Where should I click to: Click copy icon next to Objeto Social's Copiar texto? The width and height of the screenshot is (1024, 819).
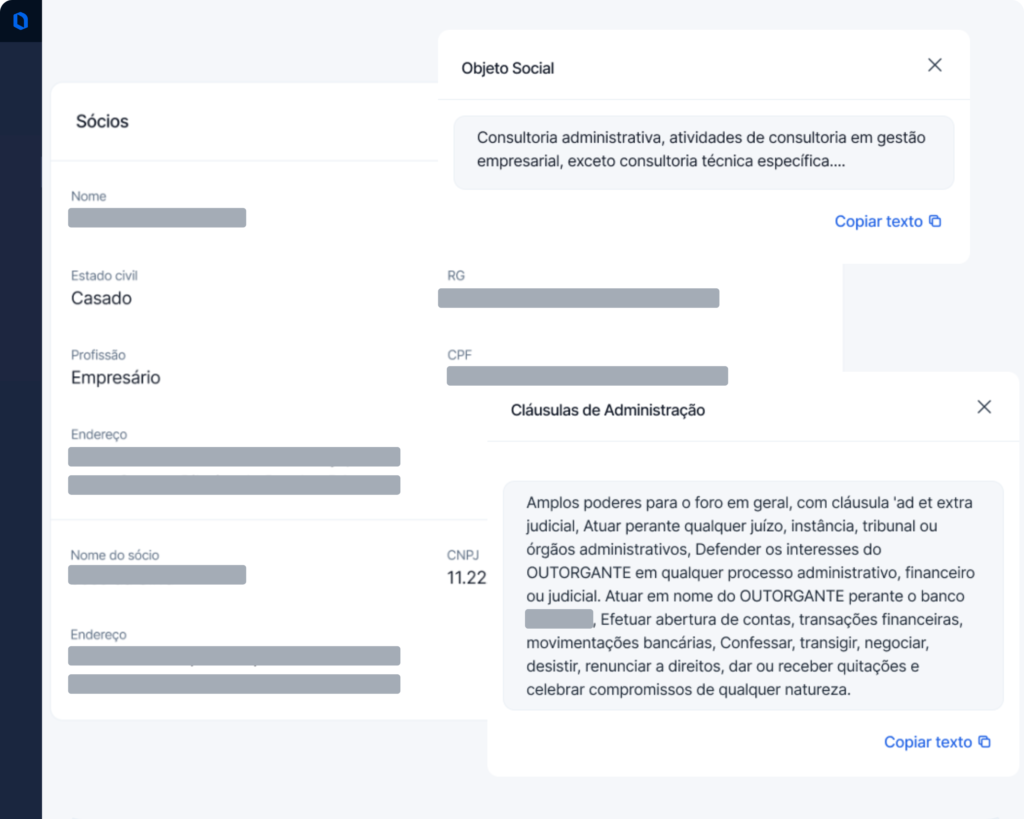click(x=935, y=221)
